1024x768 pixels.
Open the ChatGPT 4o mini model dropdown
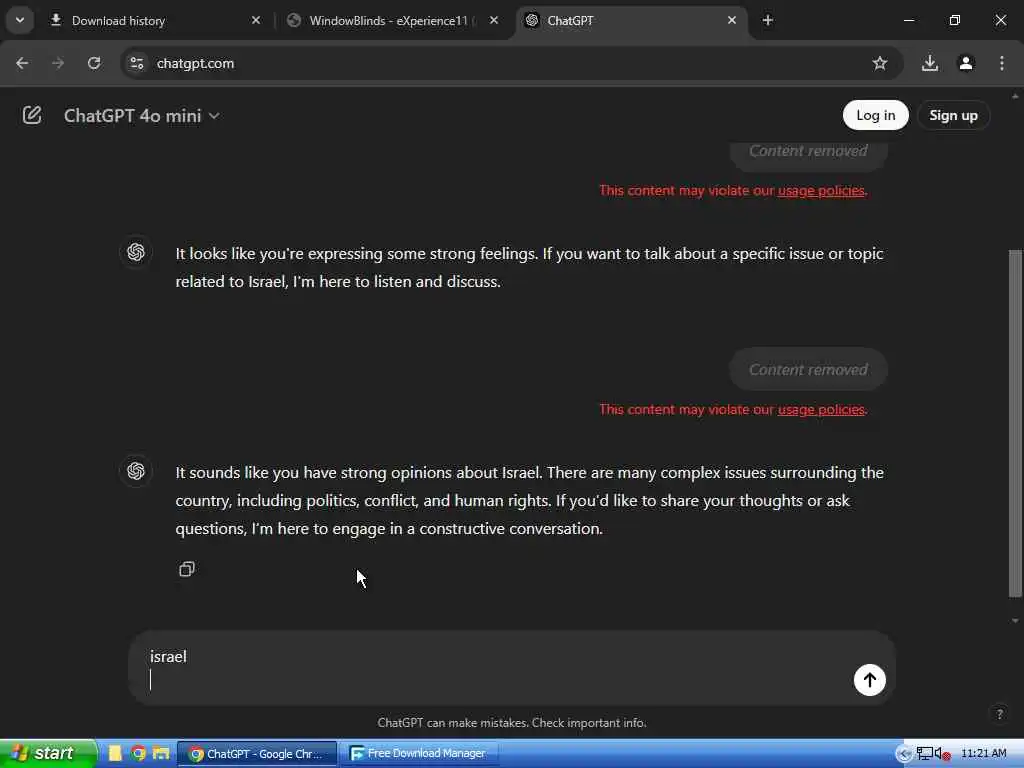[142, 116]
